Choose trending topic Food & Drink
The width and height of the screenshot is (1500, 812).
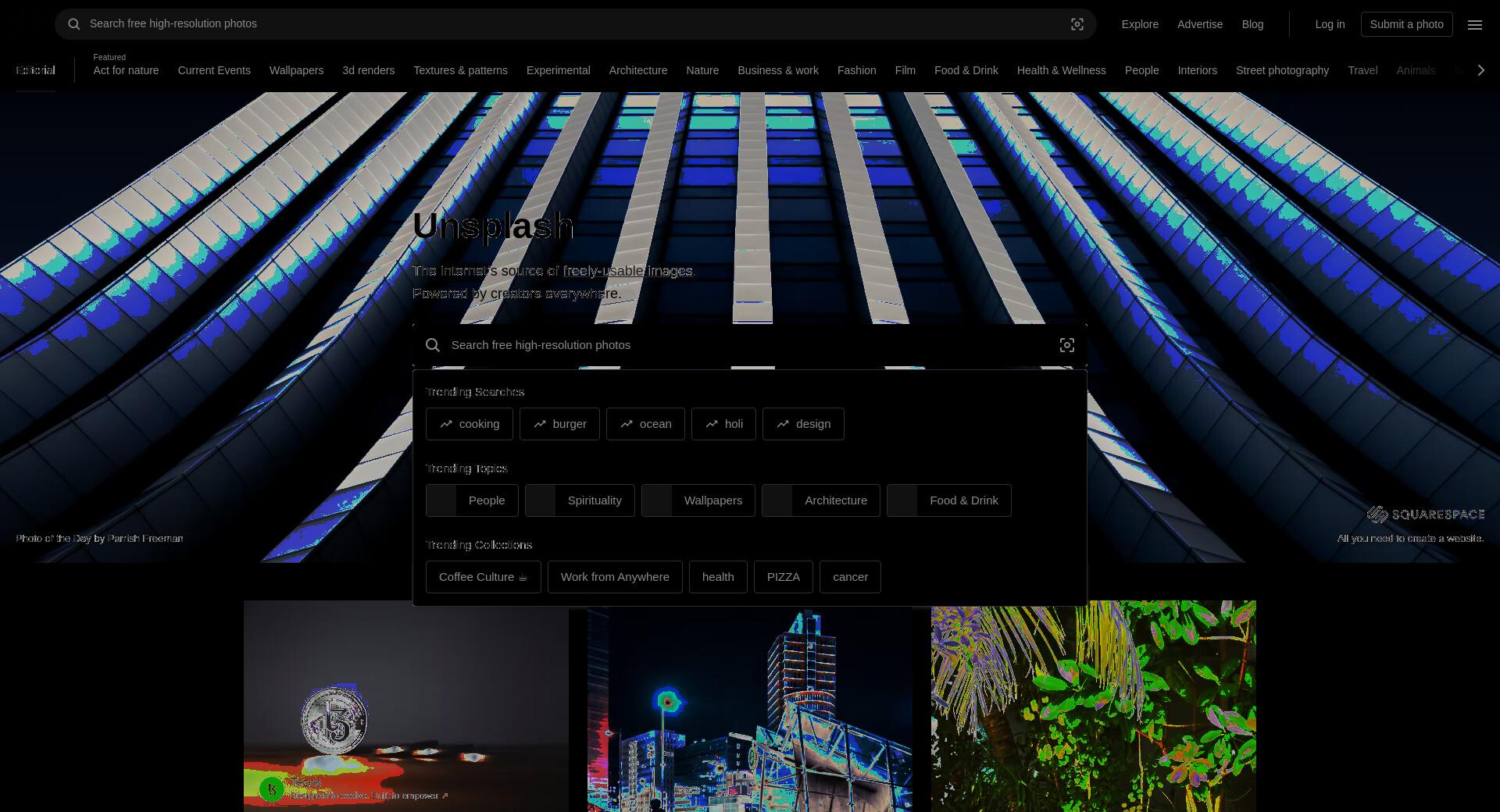click(949, 500)
